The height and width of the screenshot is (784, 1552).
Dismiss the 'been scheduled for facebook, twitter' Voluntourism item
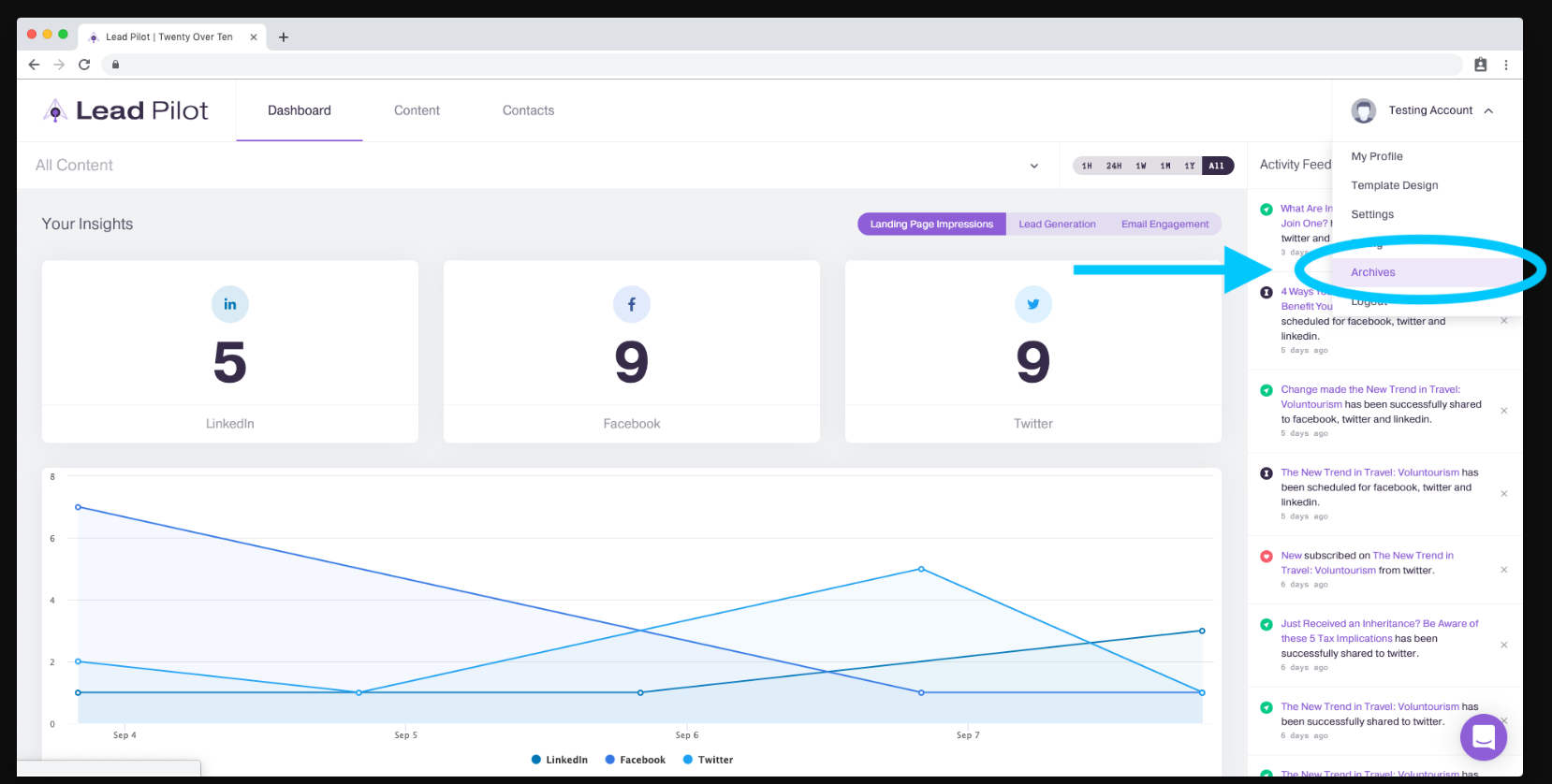(1504, 494)
